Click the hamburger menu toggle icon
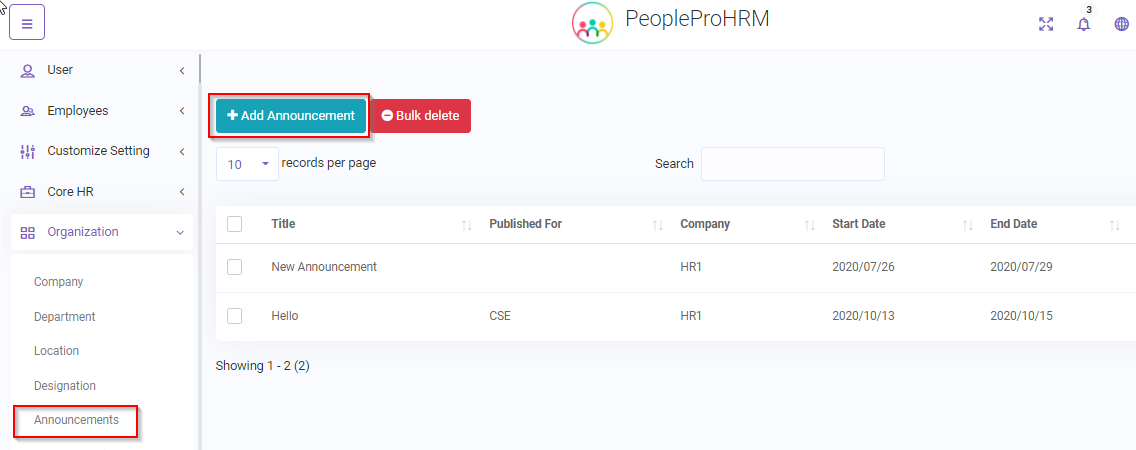The width and height of the screenshot is (1136, 450). [x=27, y=24]
